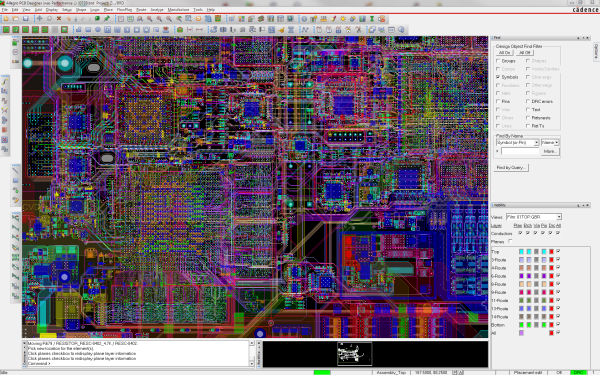Click the first green square toolbar icon
The width and height of the screenshot is (600, 375).
click(x=6, y=29)
